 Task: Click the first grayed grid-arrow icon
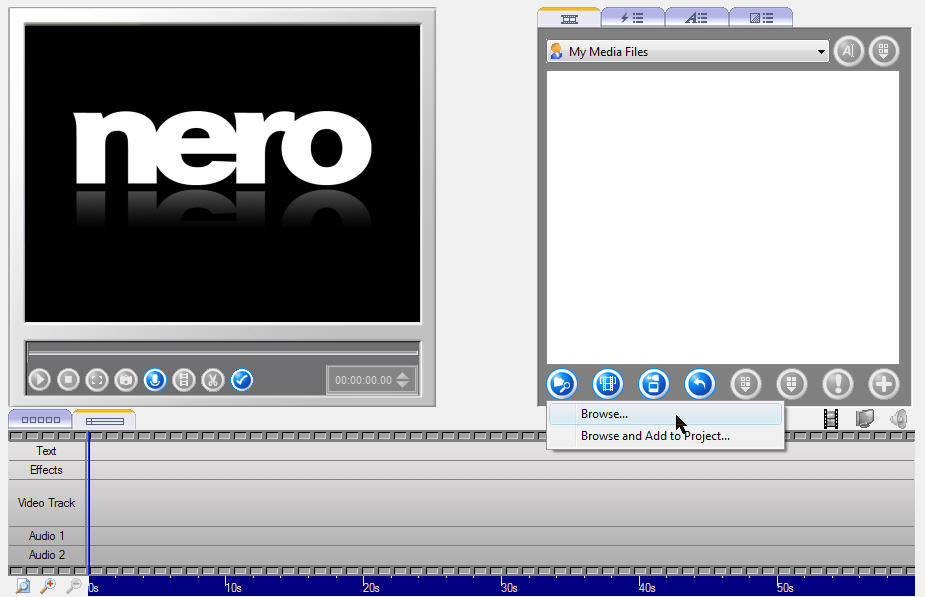point(746,384)
